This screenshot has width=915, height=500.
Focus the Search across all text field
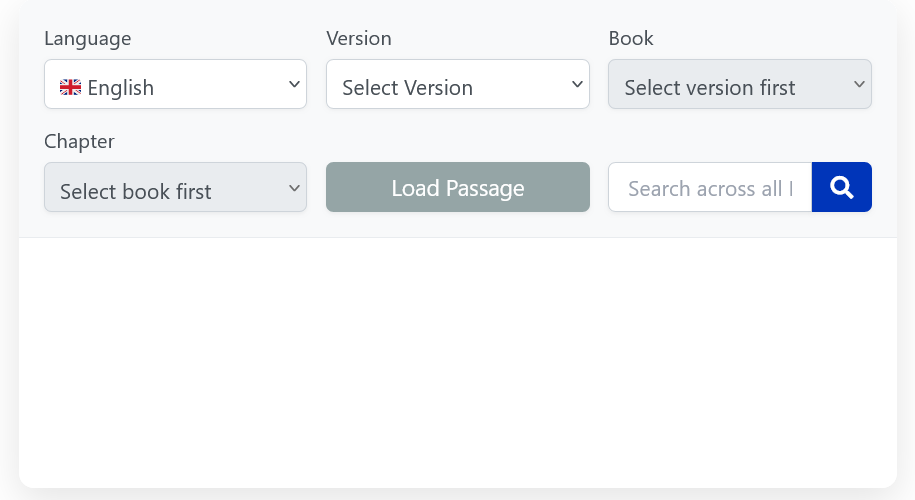710,187
